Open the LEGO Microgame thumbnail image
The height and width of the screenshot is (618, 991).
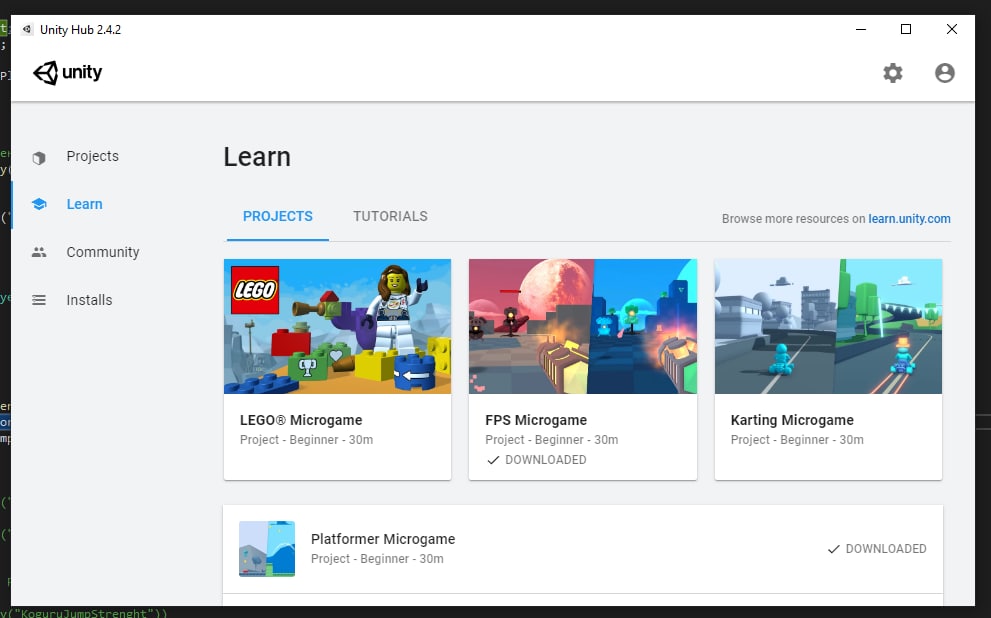tap(337, 326)
